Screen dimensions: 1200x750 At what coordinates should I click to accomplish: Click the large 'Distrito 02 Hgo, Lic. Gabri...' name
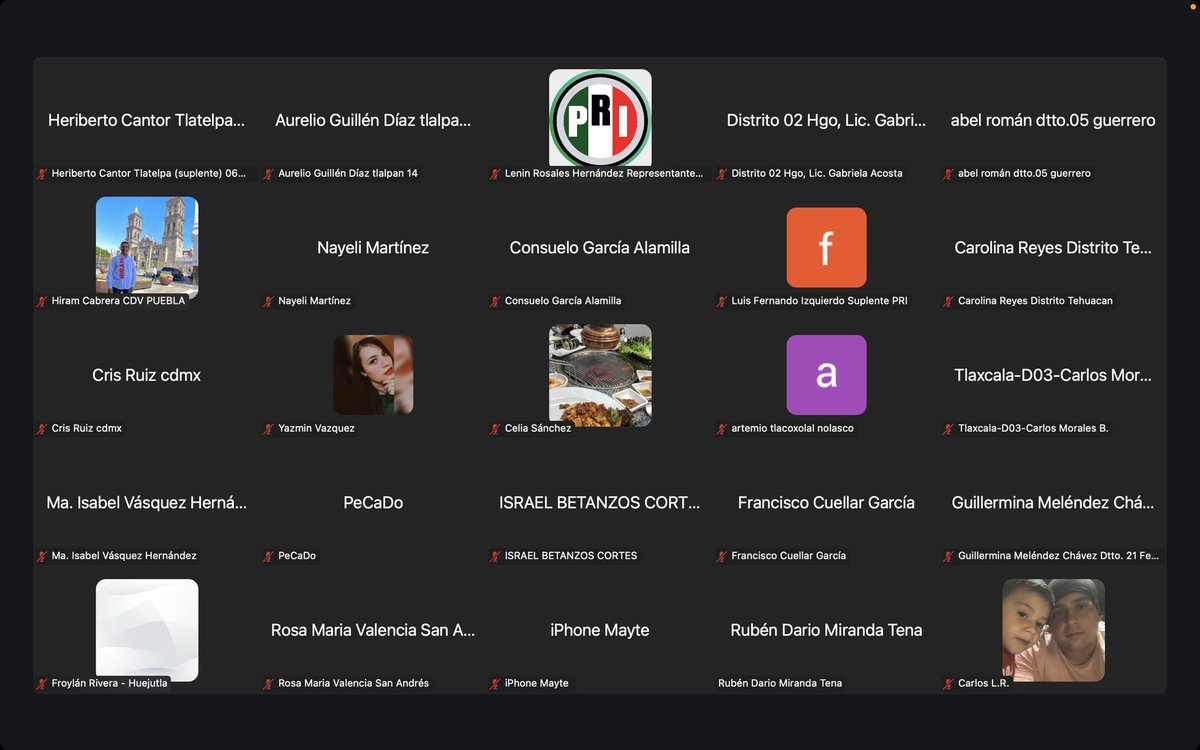point(826,120)
